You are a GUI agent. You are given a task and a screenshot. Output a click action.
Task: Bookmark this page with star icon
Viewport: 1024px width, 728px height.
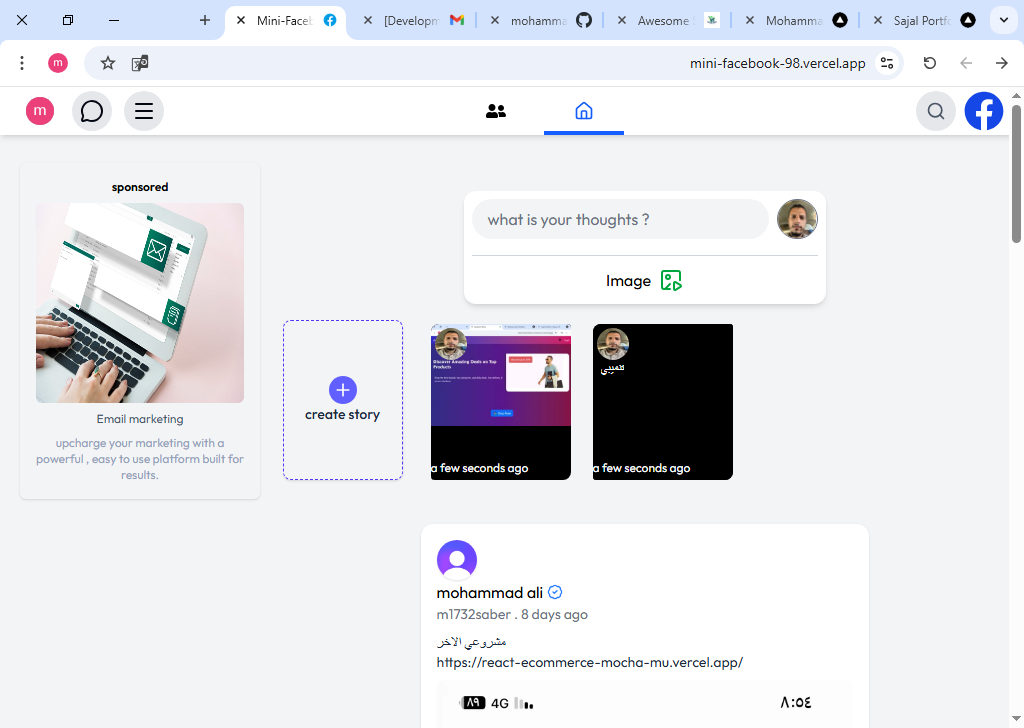[108, 63]
